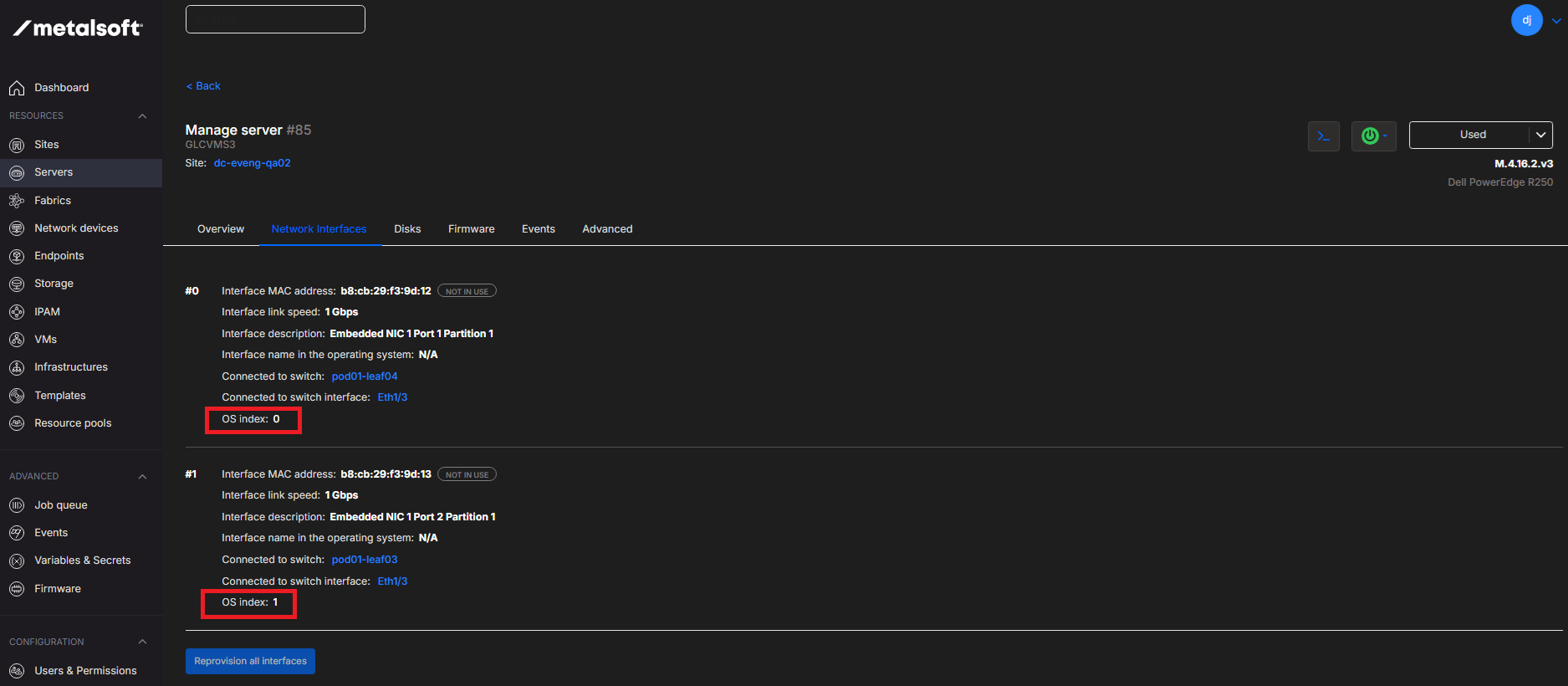Open Variables & Secrets icon
Viewport: 1568px width, 686px height.
[x=17, y=561]
